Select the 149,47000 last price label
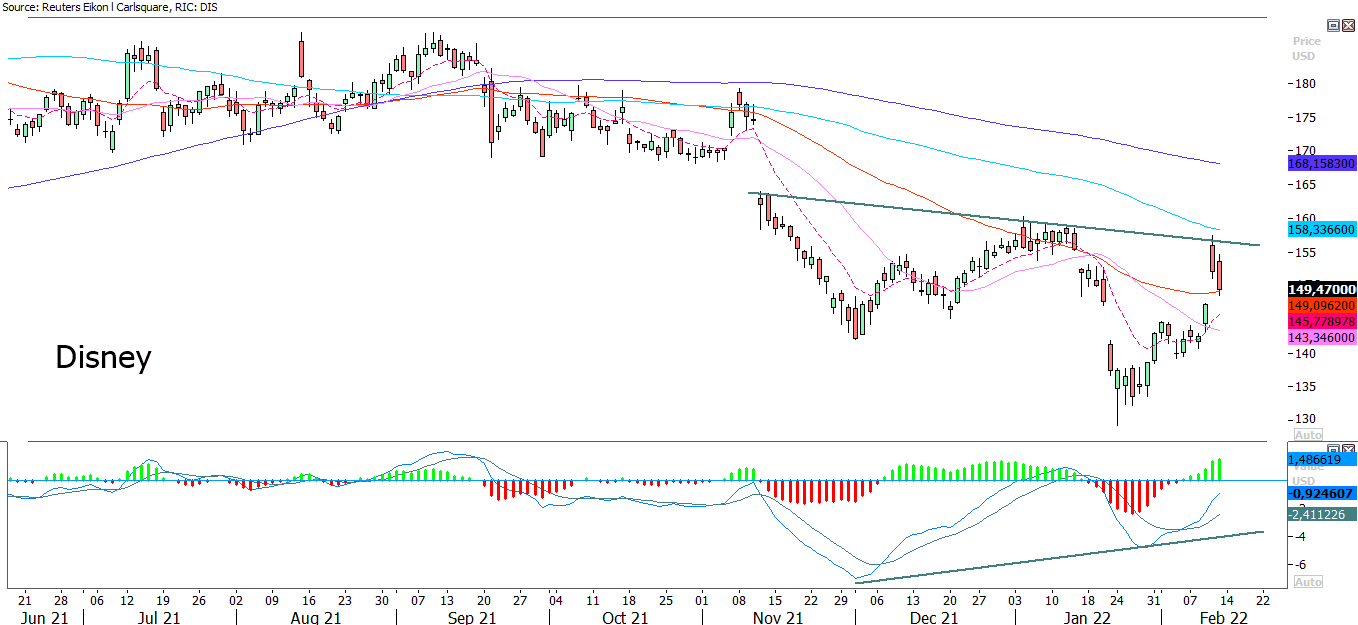The width and height of the screenshot is (1358, 625). 1321,289
